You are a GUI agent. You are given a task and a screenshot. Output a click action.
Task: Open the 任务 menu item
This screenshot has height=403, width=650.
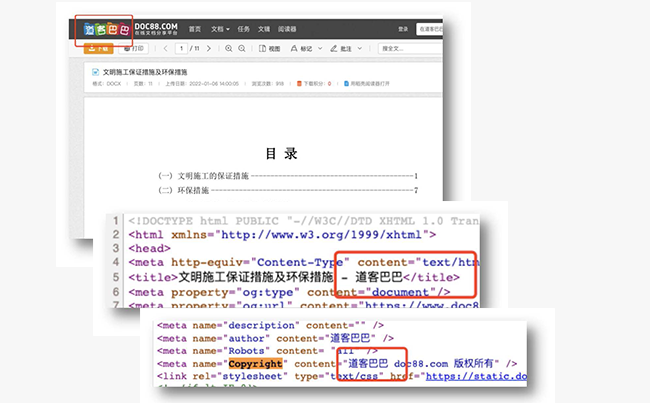[x=243, y=29]
